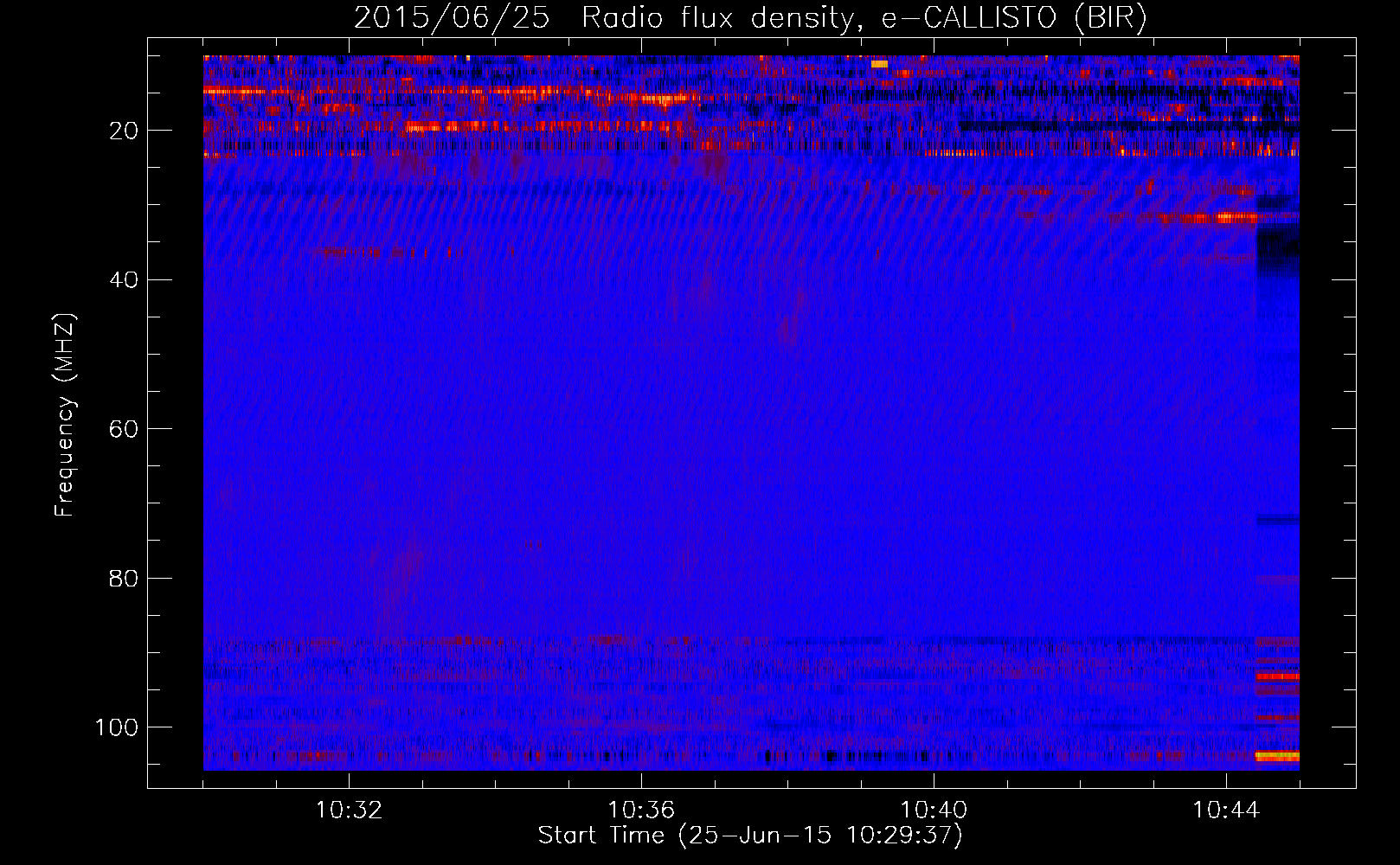The height and width of the screenshot is (865, 1400).
Task: Click the 80 MHz frequency tick label
Action: [x=125, y=578]
